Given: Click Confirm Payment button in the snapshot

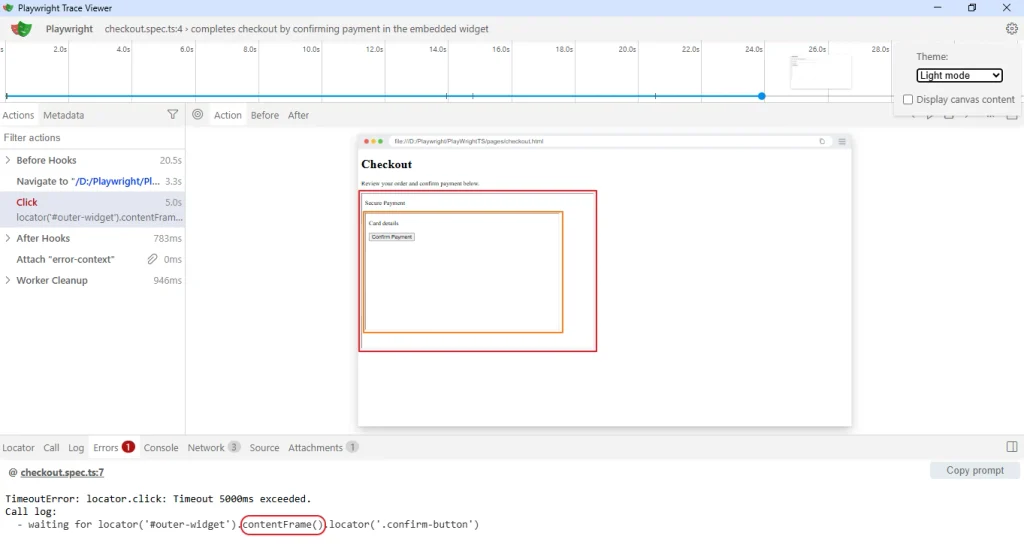Looking at the screenshot, I should click(x=391, y=237).
